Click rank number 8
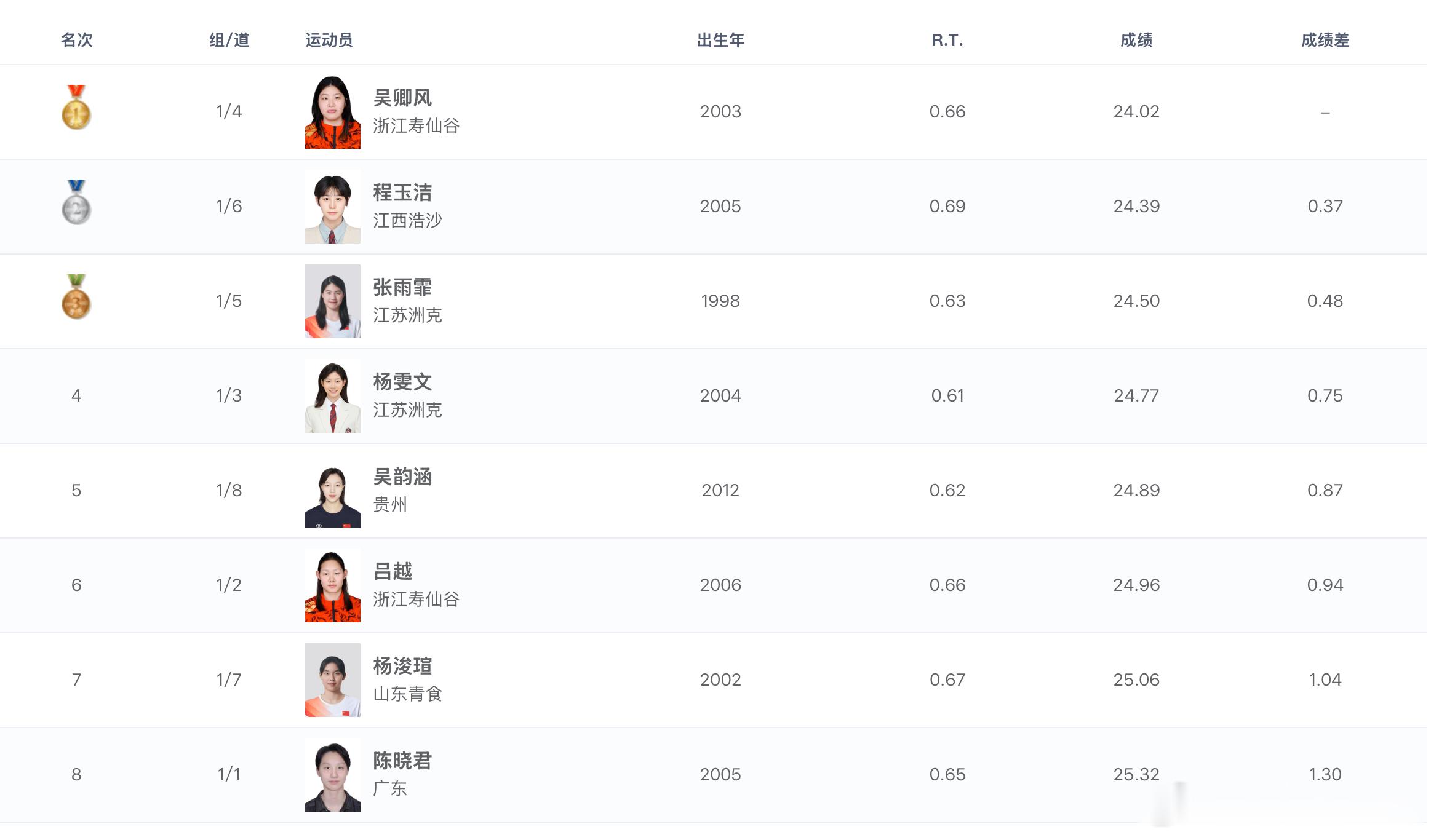Image resolution: width=1431 pixels, height=840 pixels. pyautogui.click(x=76, y=775)
